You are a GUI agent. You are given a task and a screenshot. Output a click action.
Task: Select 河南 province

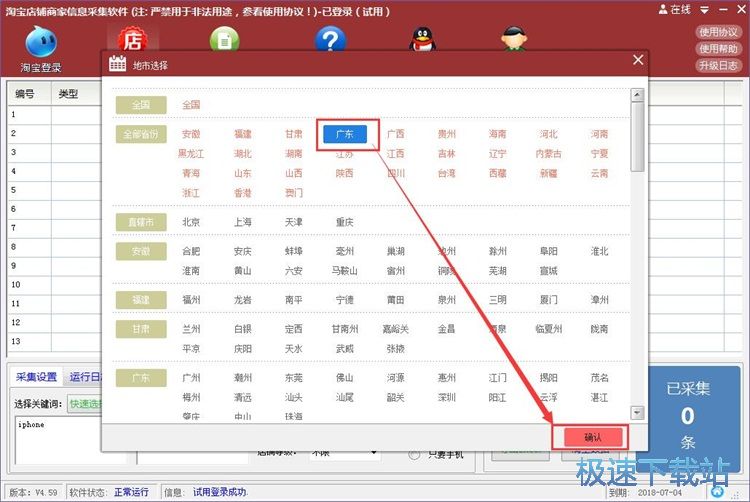click(x=599, y=134)
